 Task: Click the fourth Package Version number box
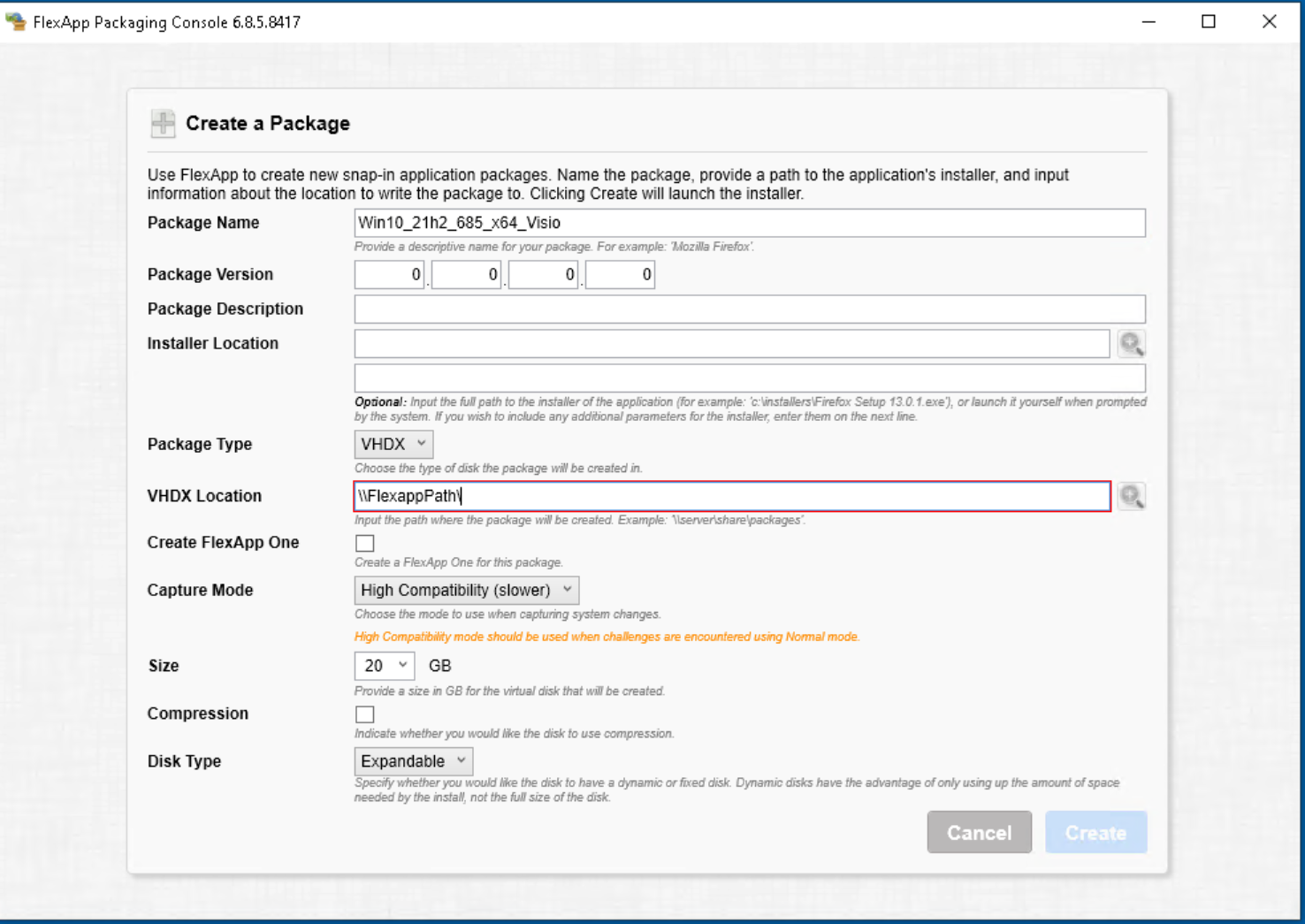[620, 275]
